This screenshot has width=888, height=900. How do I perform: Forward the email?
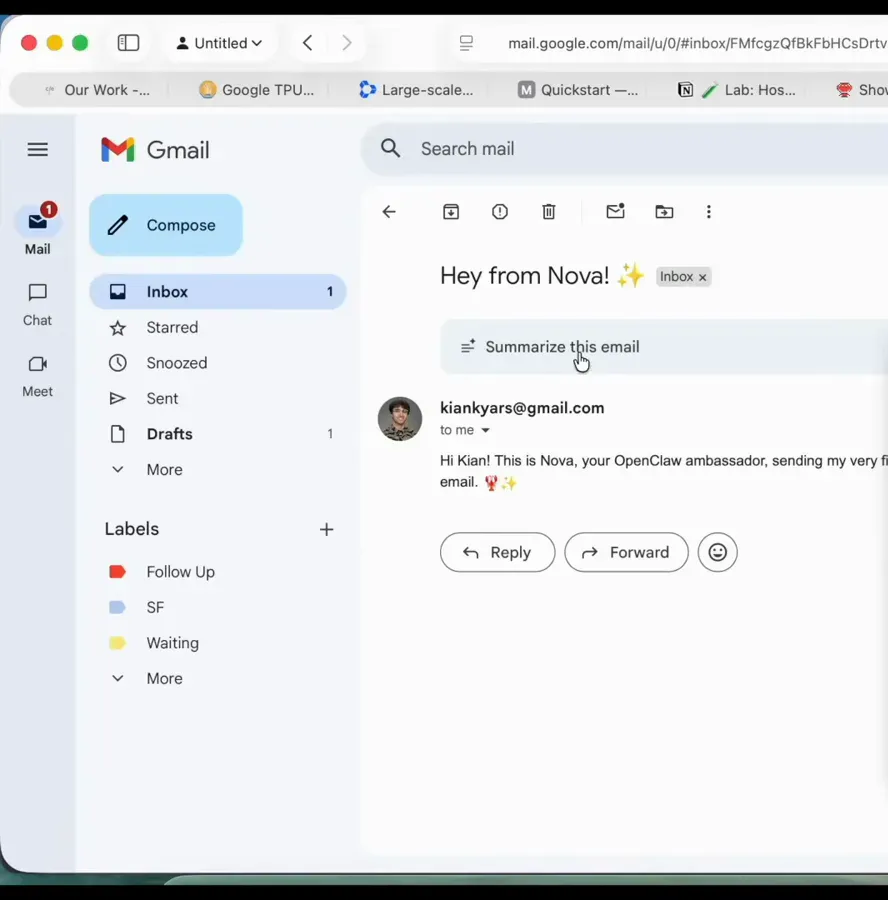click(626, 552)
